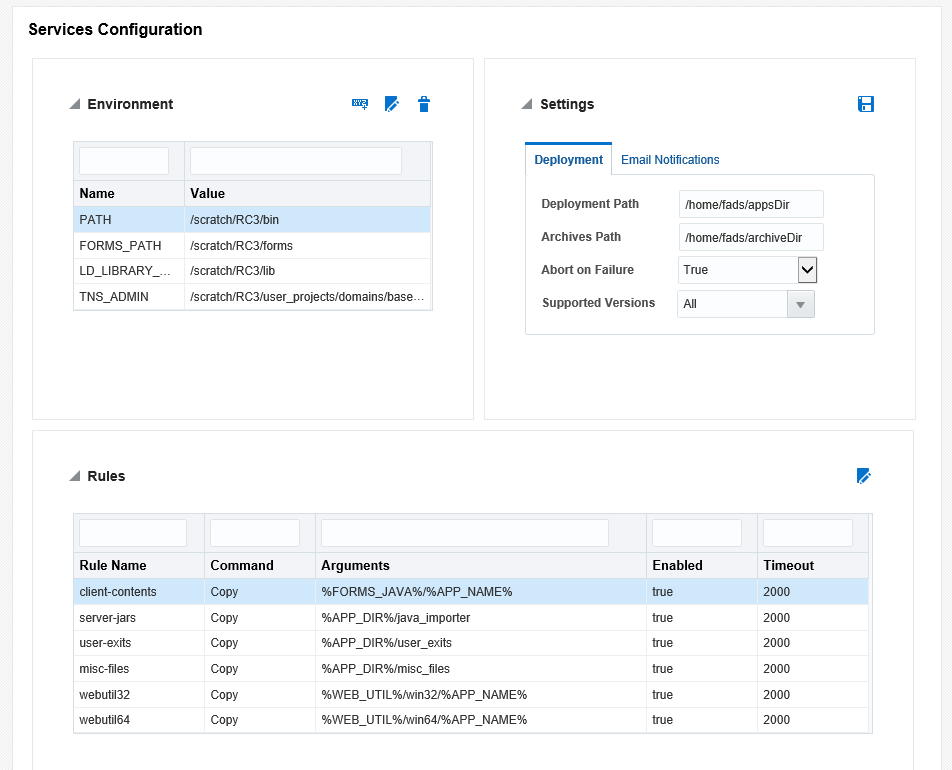Sort by Arguments column header
The width and height of the screenshot is (952, 770).
tap(481, 565)
